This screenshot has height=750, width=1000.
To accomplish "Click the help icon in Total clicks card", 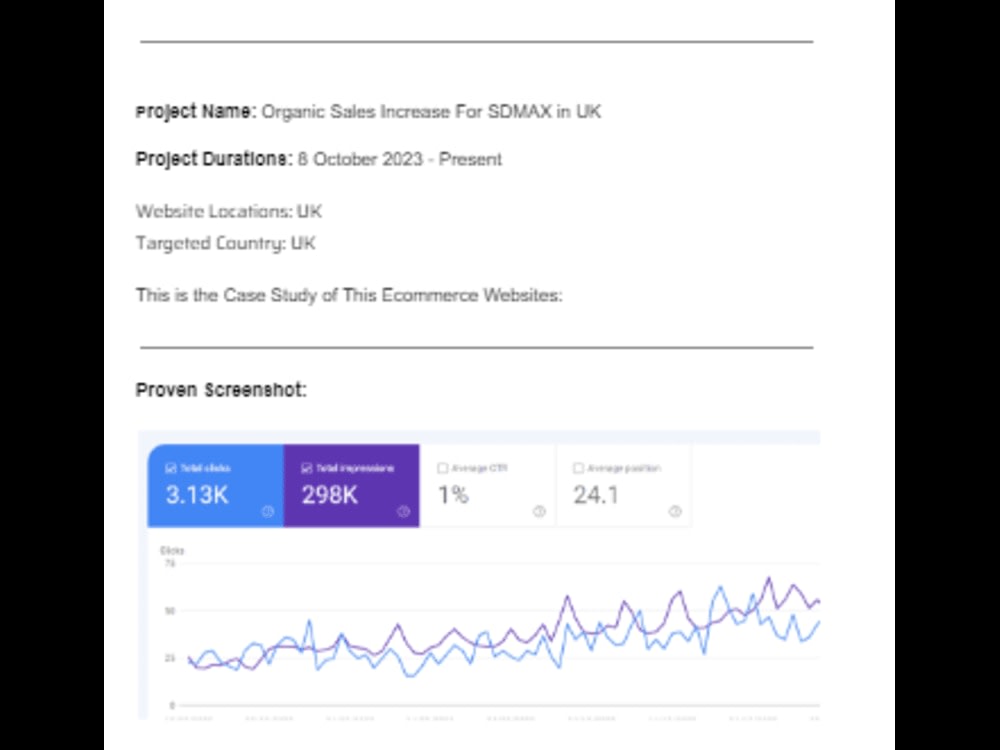I will point(268,511).
